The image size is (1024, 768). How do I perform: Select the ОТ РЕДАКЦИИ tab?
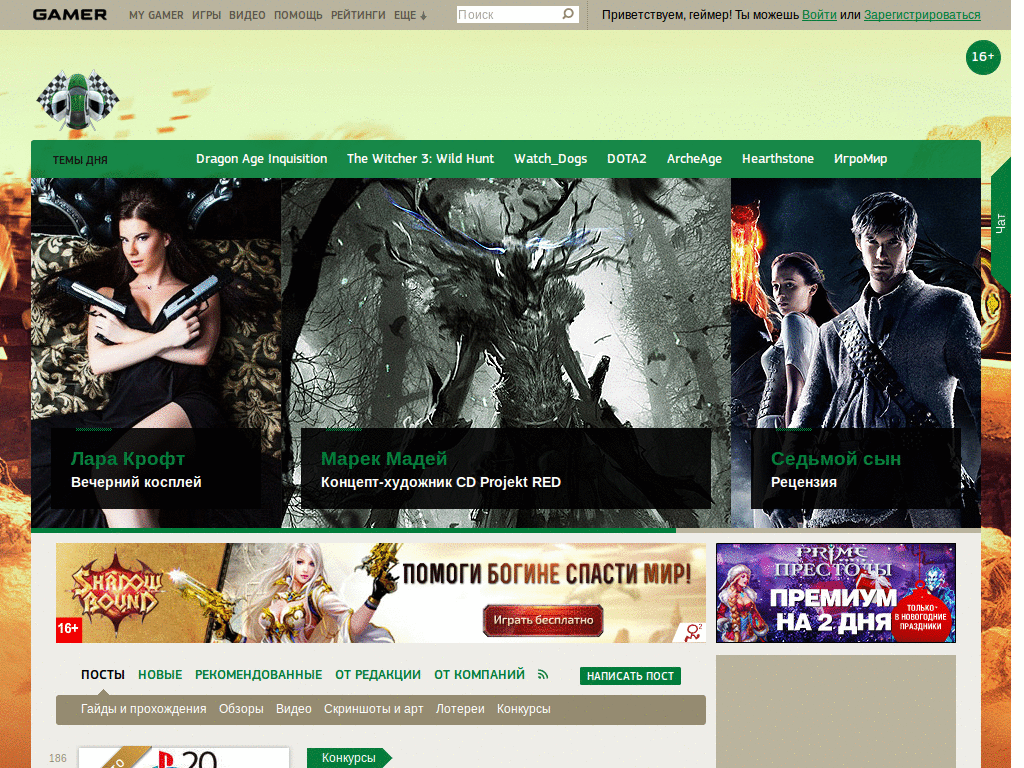coord(377,675)
